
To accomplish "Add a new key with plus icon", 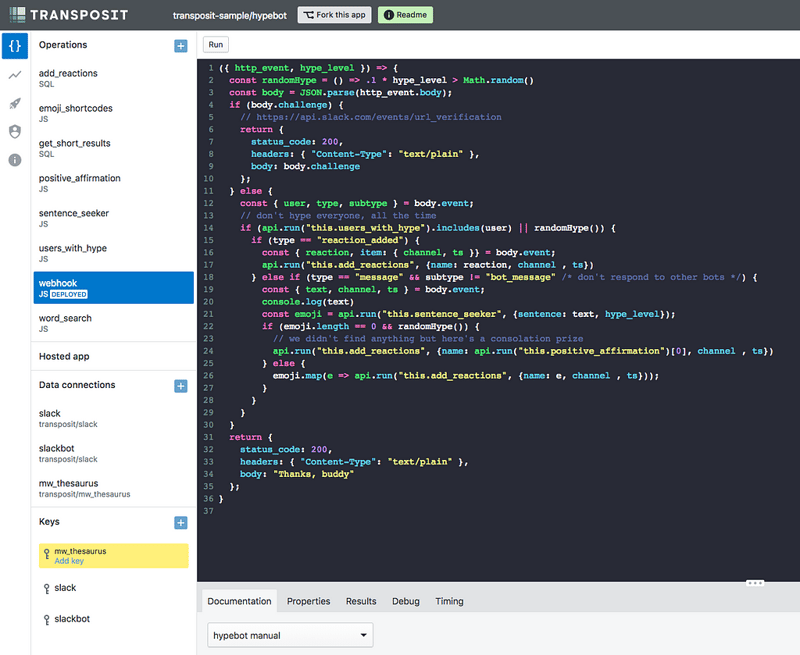I will point(181,522).
